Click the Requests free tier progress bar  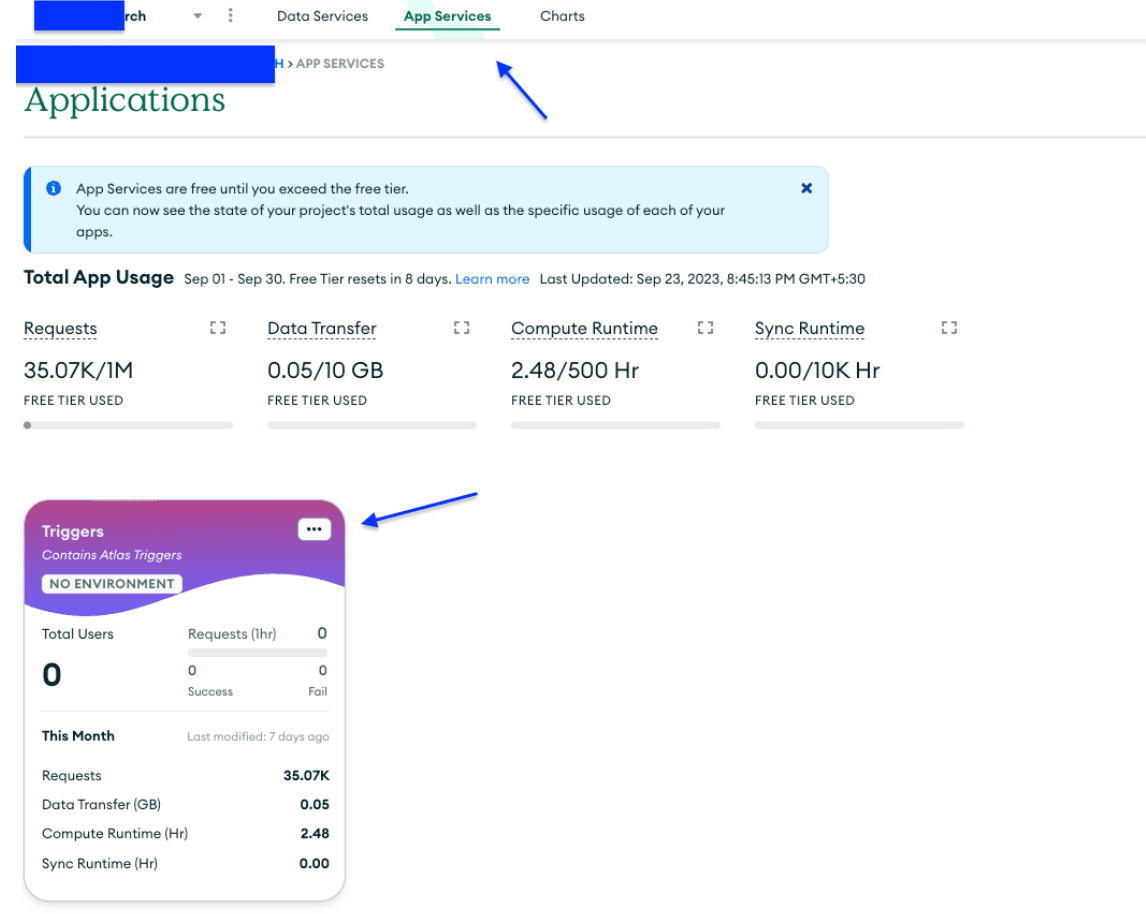pos(128,425)
